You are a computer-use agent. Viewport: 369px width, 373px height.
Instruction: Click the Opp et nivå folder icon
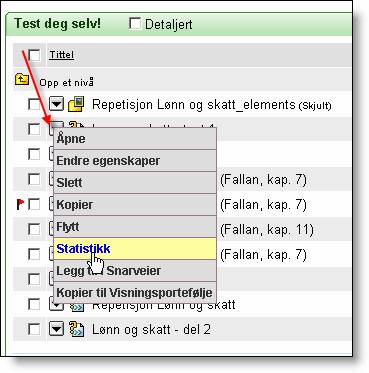[22, 80]
